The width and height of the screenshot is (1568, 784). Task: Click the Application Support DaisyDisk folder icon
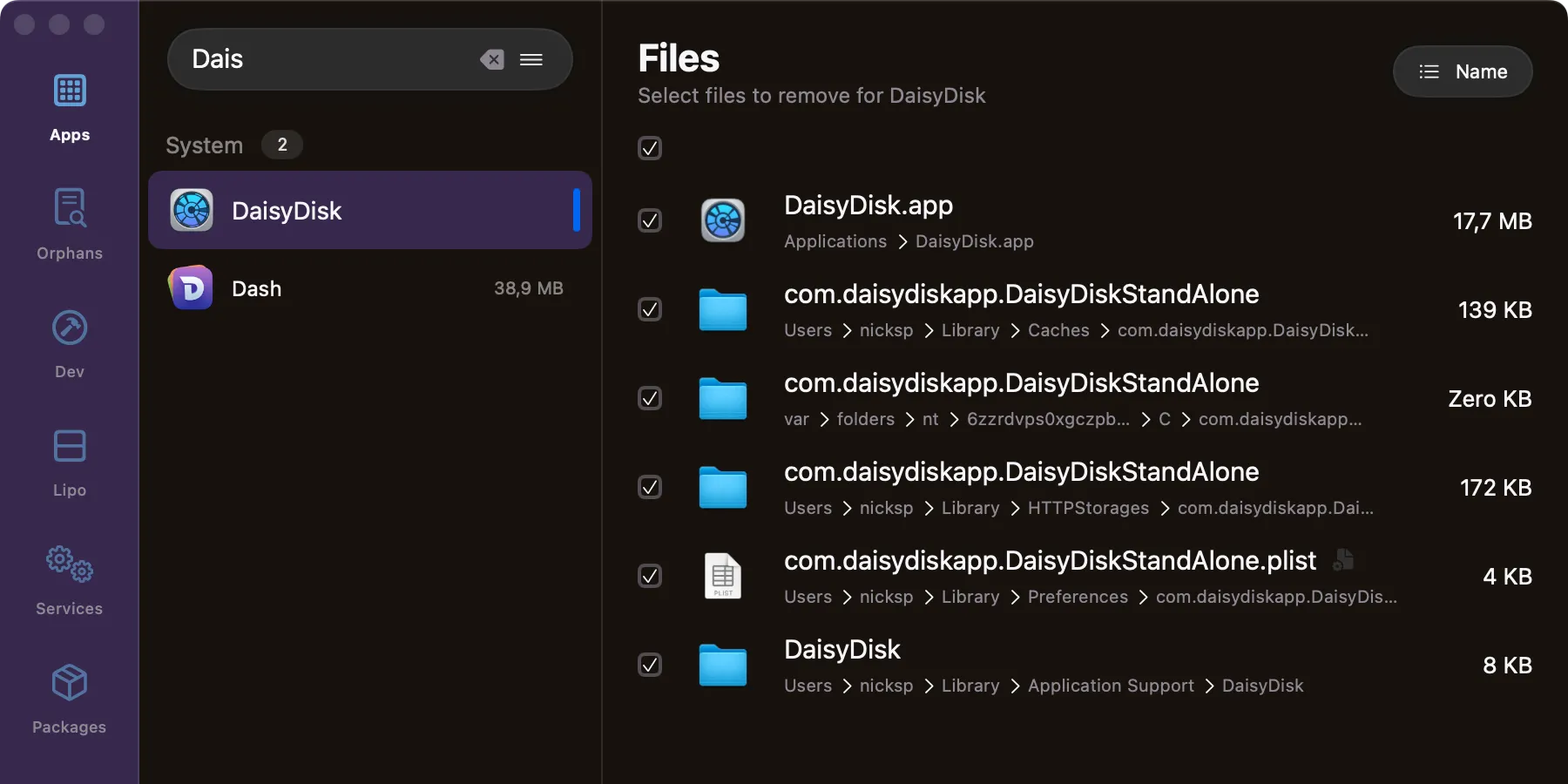pos(723,665)
